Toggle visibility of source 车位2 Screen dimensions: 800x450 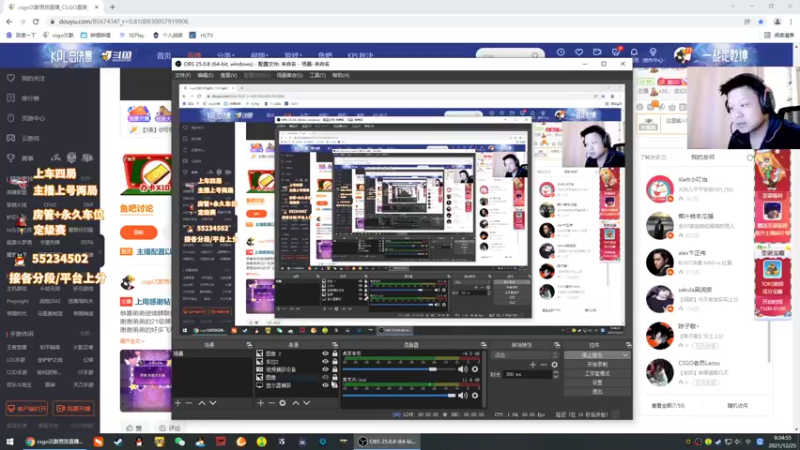point(325,362)
